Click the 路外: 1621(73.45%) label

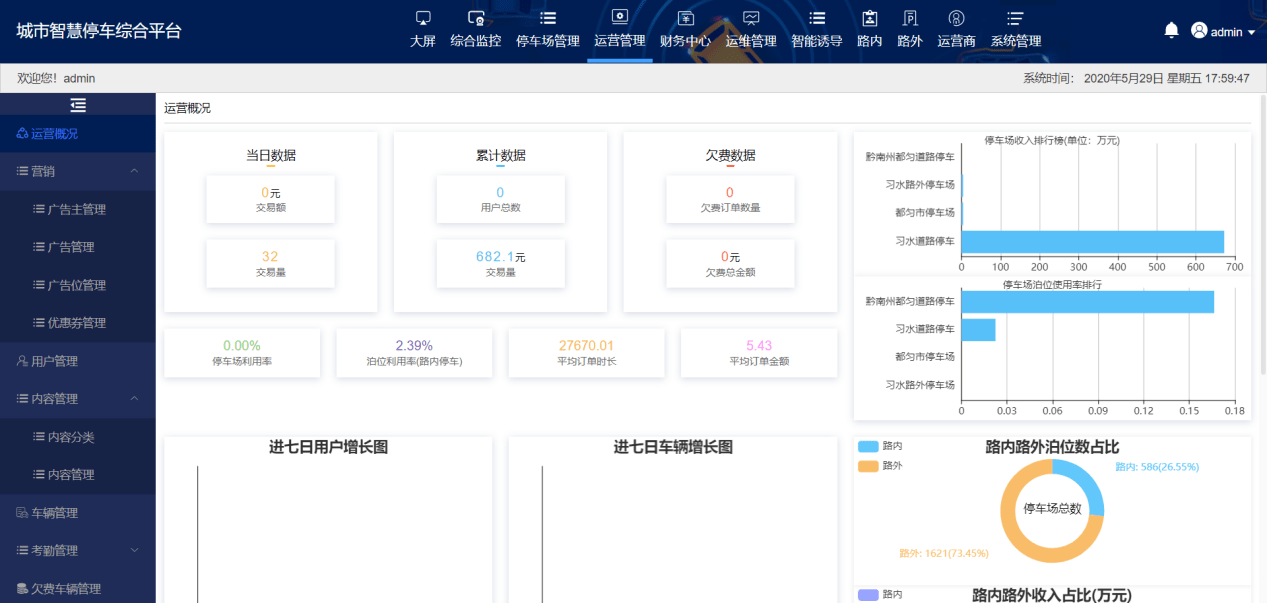coord(944,553)
